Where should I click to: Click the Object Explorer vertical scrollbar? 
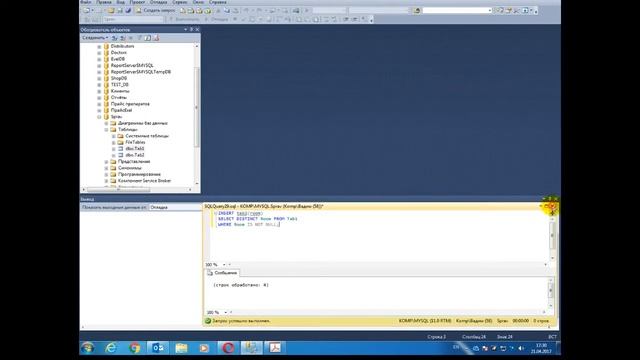[x=197, y=106]
